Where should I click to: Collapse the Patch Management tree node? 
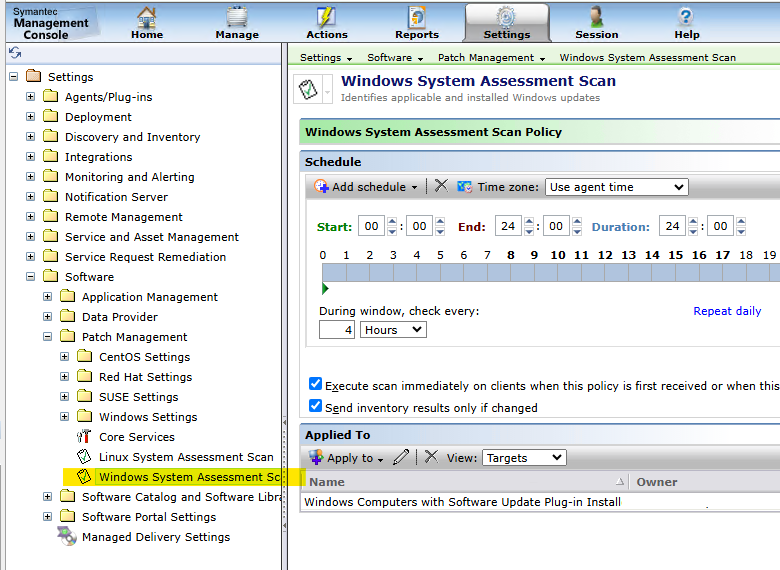48,337
